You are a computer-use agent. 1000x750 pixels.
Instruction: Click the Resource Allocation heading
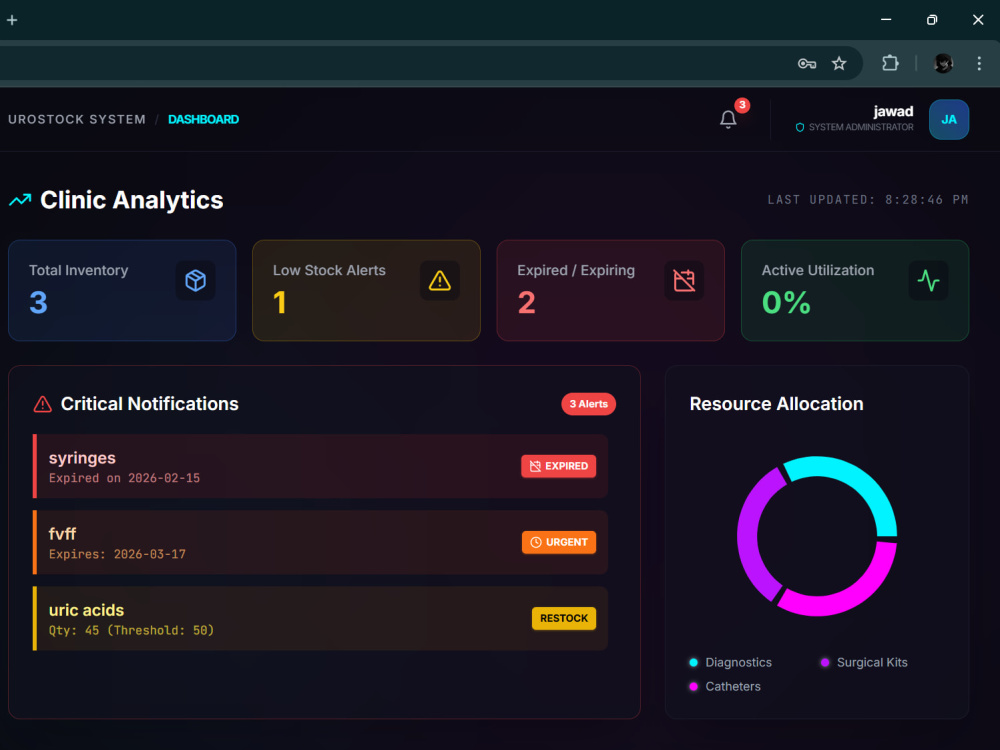tap(776, 404)
